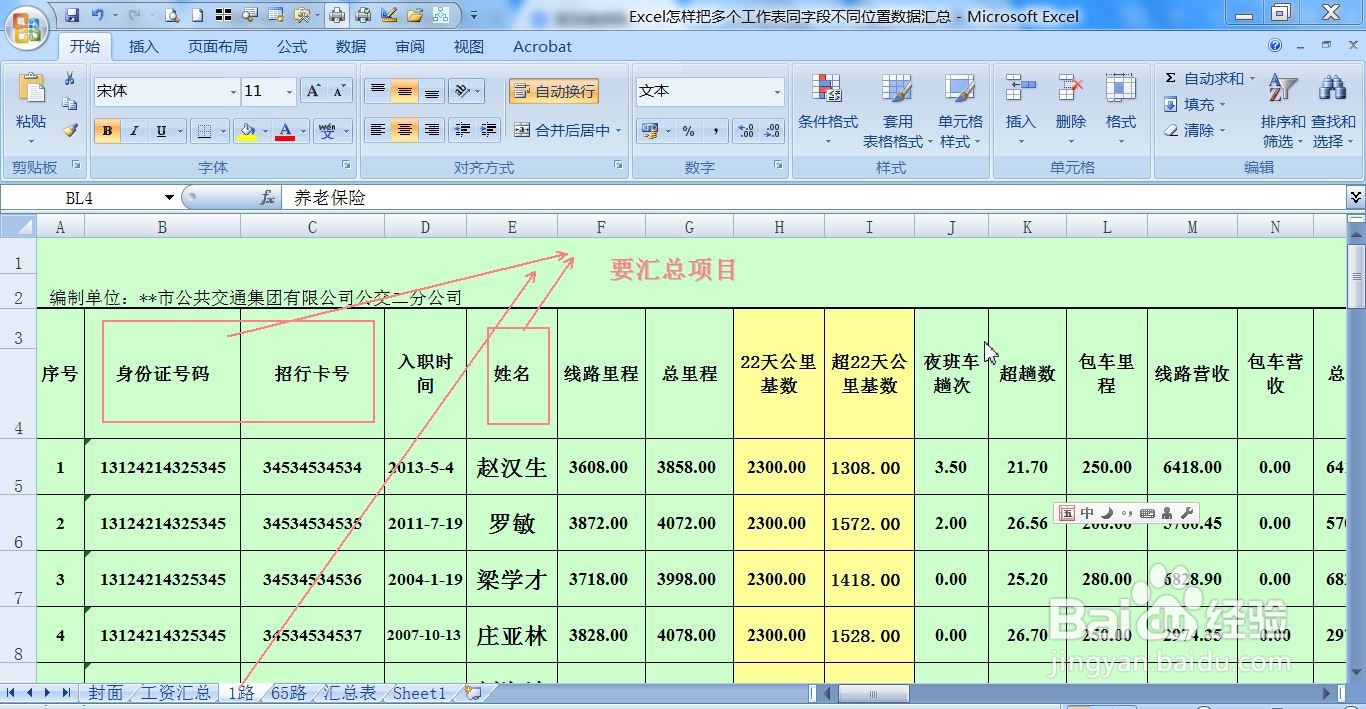Toggle bold formatting on the selected cell
Image resolution: width=1366 pixels, height=709 pixels.
click(x=106, y=131)
